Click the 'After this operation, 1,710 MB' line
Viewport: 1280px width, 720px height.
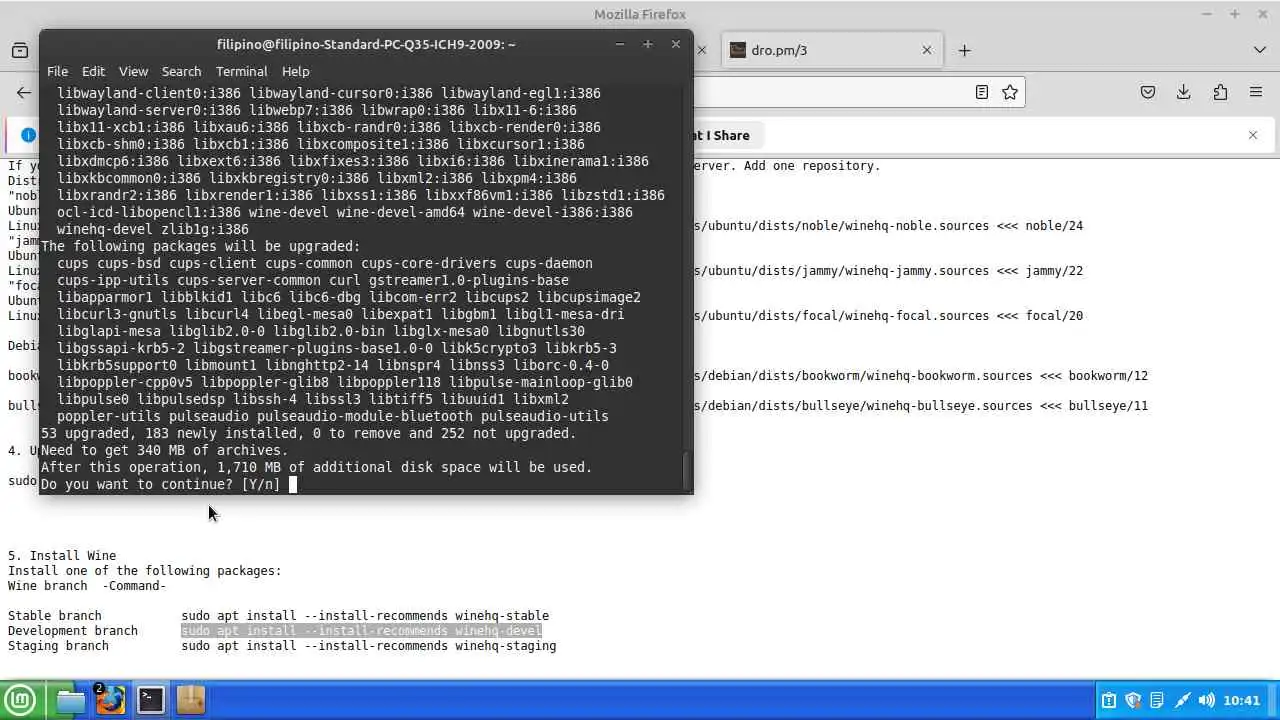click(316, 467)
